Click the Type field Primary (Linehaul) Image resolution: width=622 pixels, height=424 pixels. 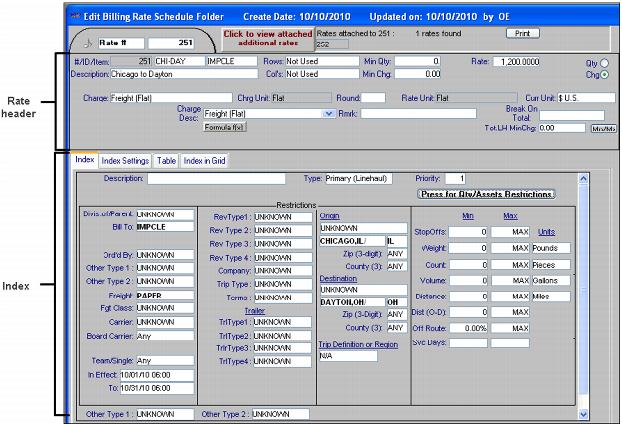click(x=359, y=178)
